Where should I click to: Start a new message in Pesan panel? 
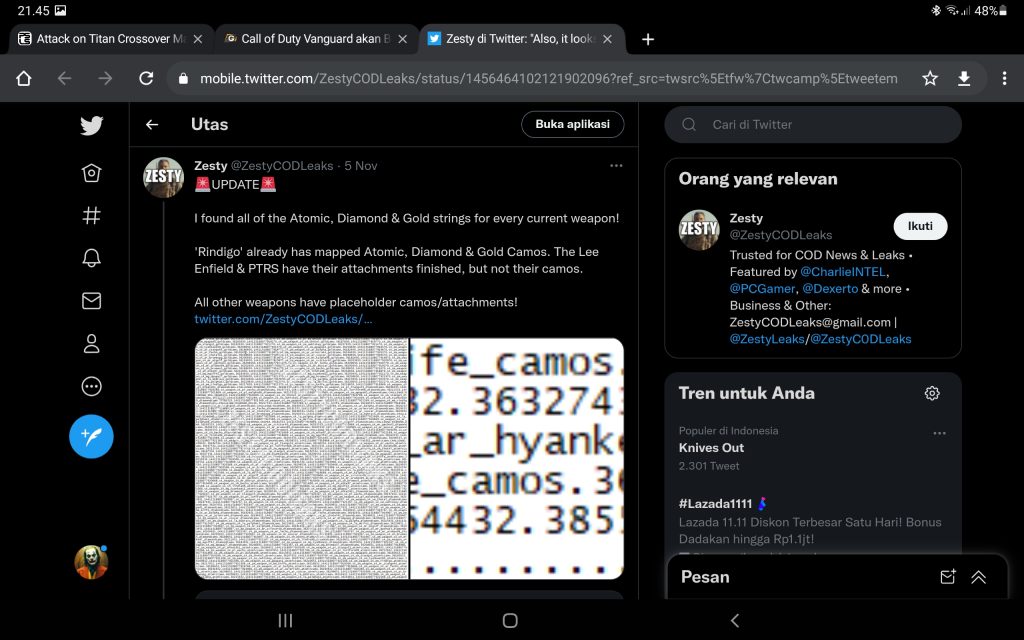click(948, 577)
